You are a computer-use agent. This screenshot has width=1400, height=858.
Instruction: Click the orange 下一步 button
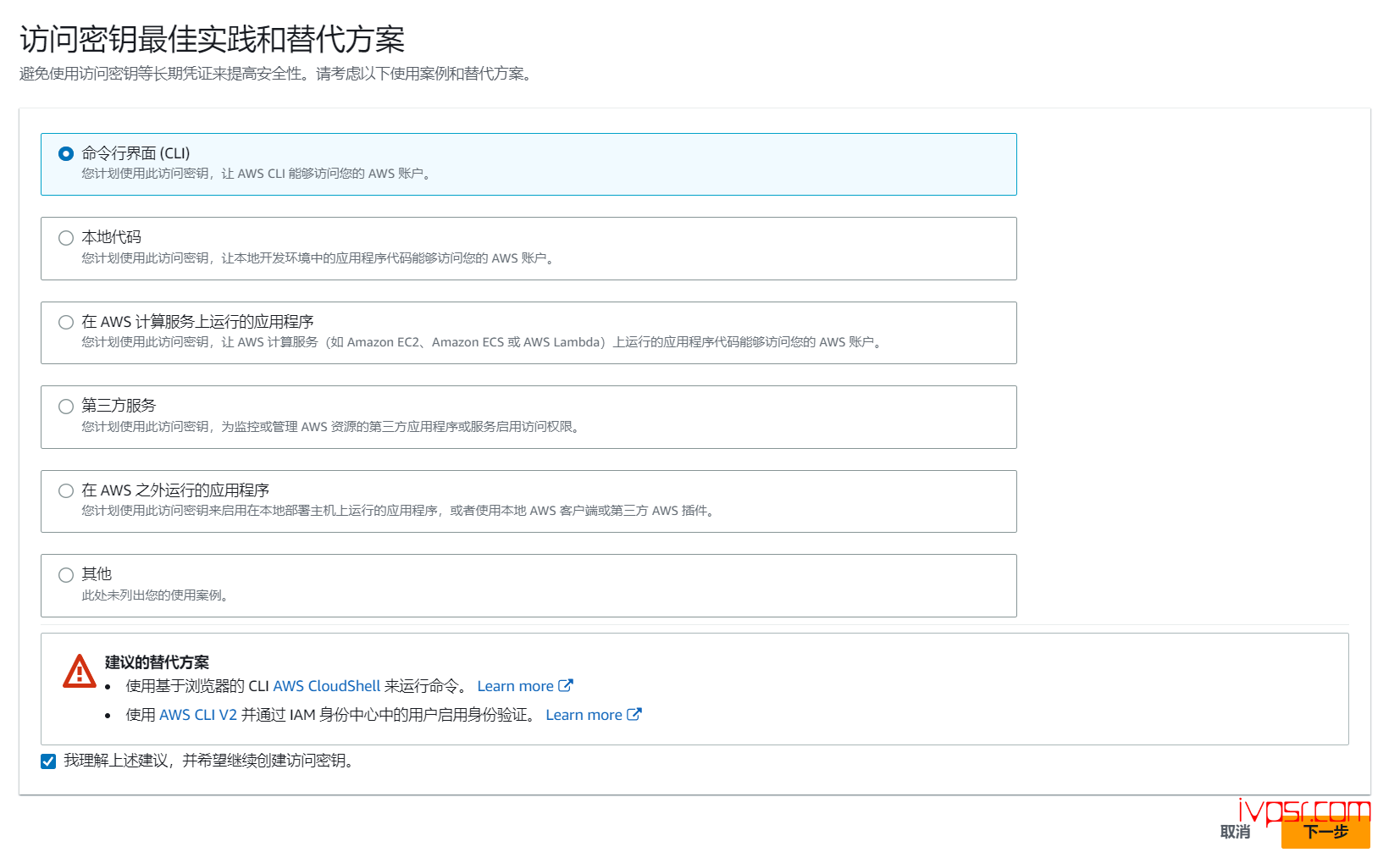pos(1325,832)
